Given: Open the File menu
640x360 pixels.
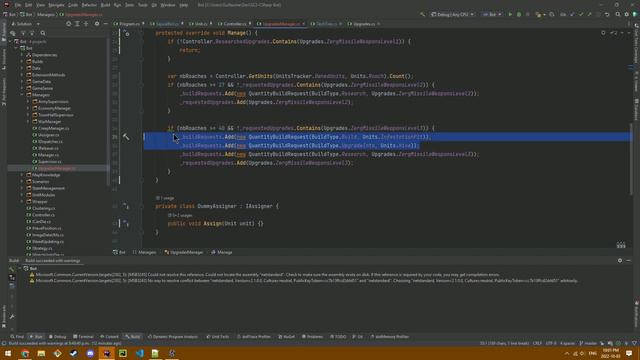Looking at the screenshot, I should click(18, 5).
